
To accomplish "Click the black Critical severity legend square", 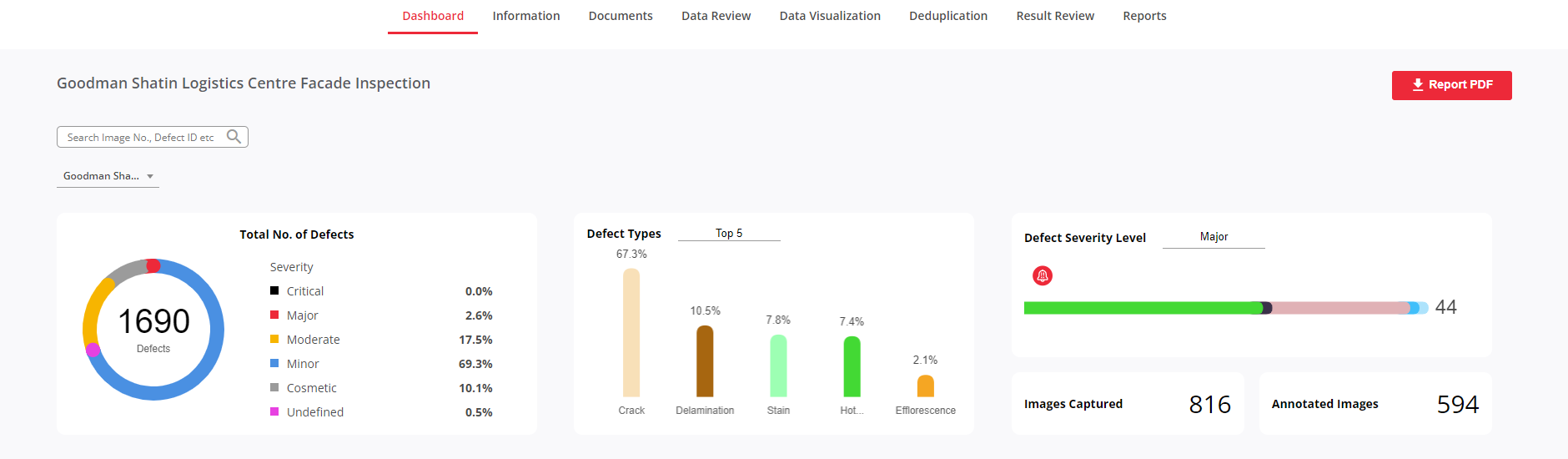I will [274, 290].
